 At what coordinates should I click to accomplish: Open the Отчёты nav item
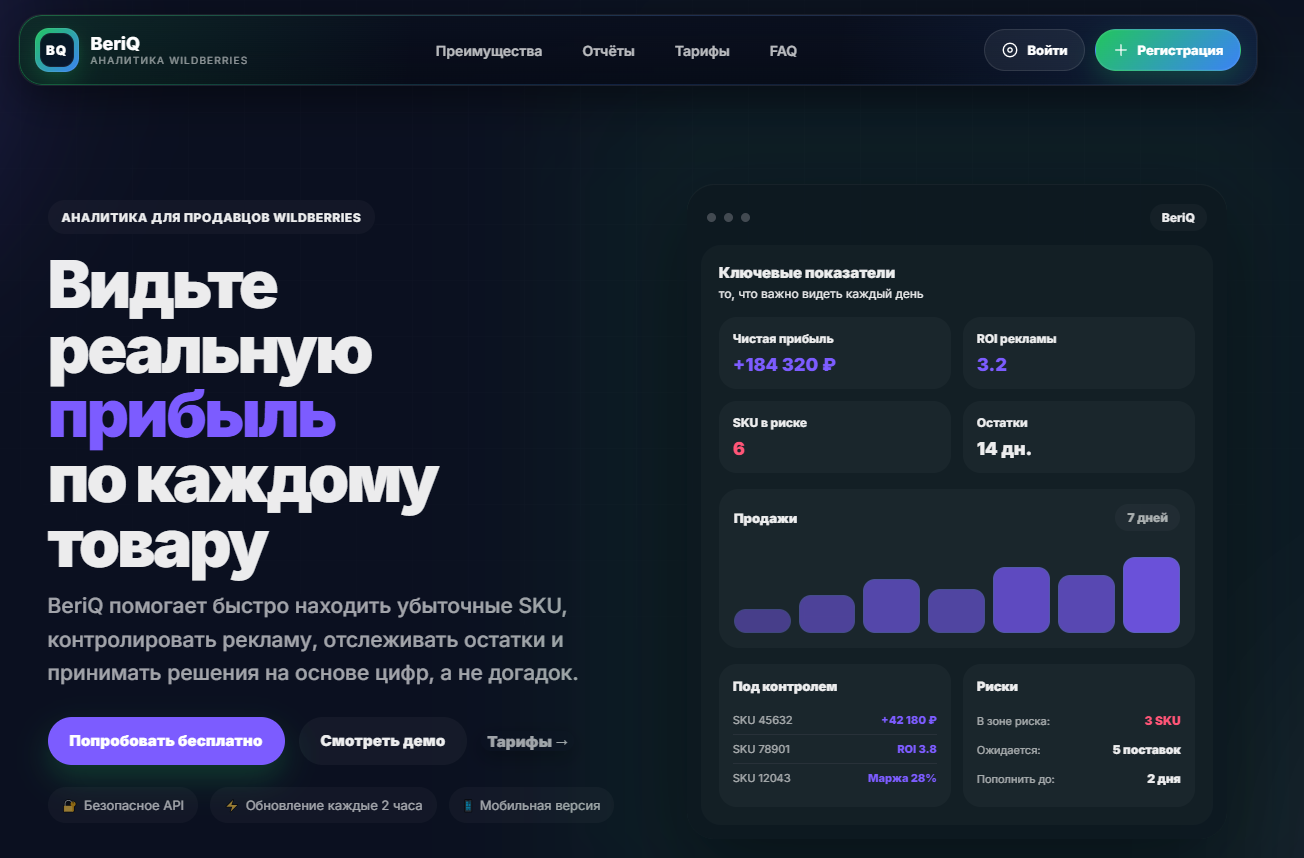tap(608, 51)
